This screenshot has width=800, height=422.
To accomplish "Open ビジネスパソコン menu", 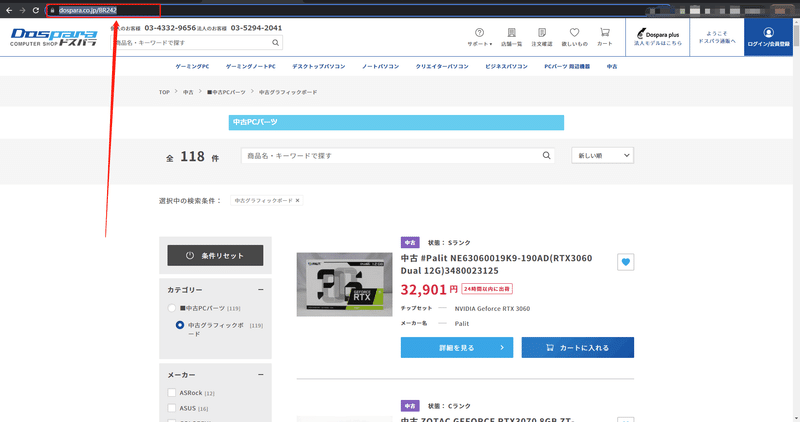I will [x=507, y=66].
